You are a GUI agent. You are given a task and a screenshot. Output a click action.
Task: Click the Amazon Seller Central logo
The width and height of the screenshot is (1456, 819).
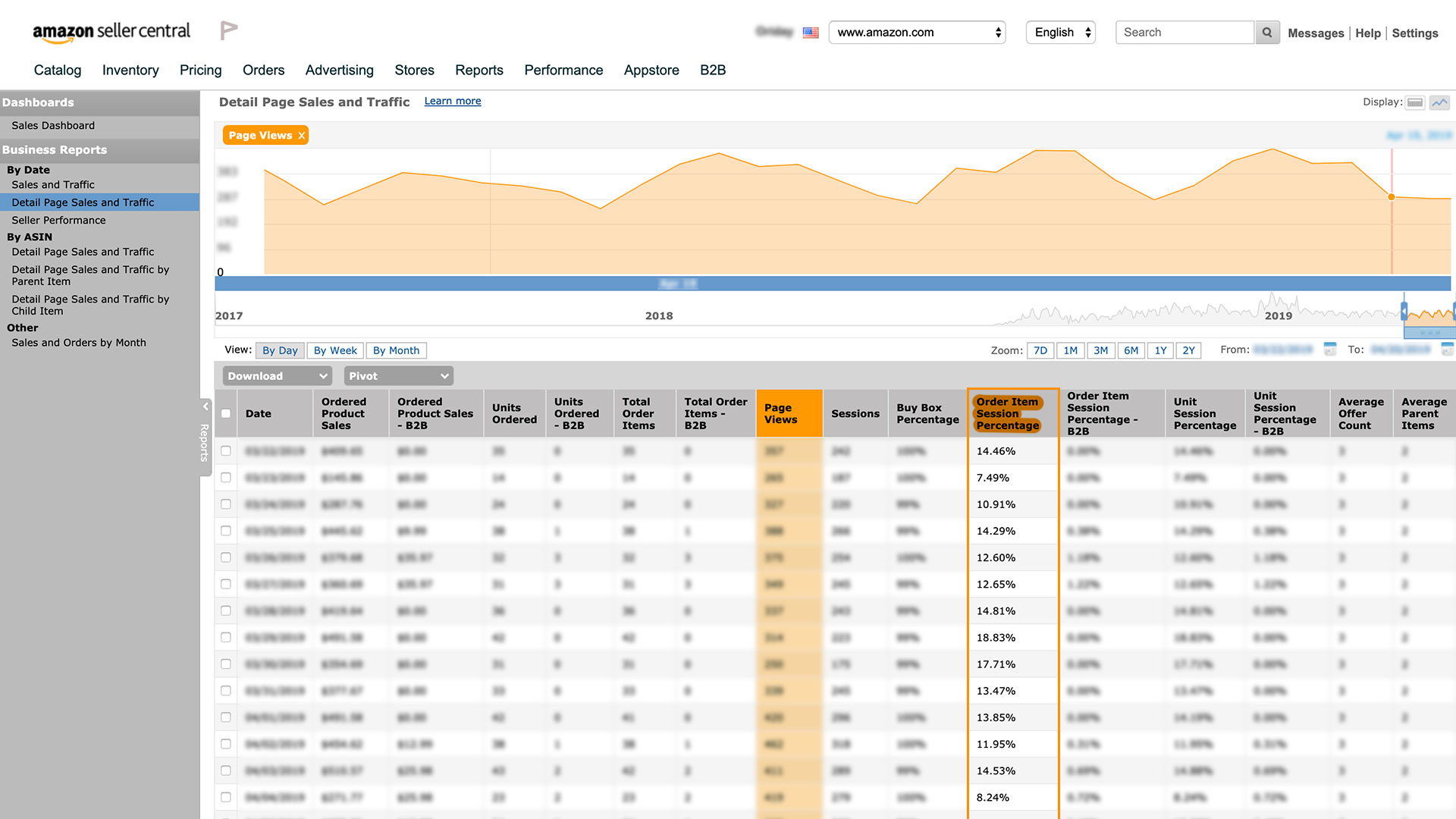tap(111, 31)
